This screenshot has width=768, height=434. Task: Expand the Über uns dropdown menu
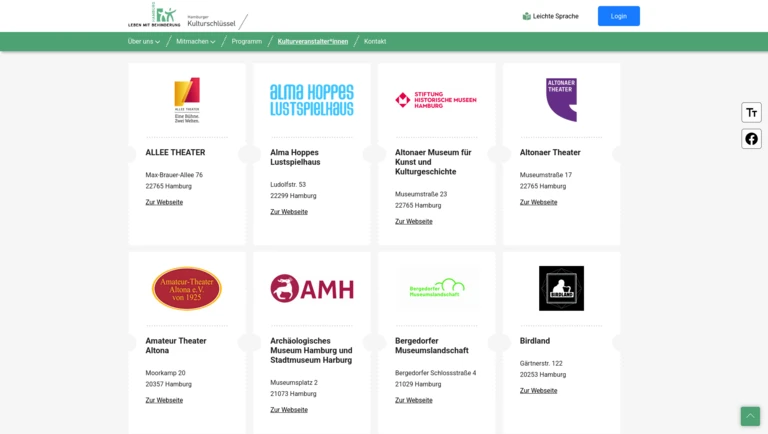[144, 42]
